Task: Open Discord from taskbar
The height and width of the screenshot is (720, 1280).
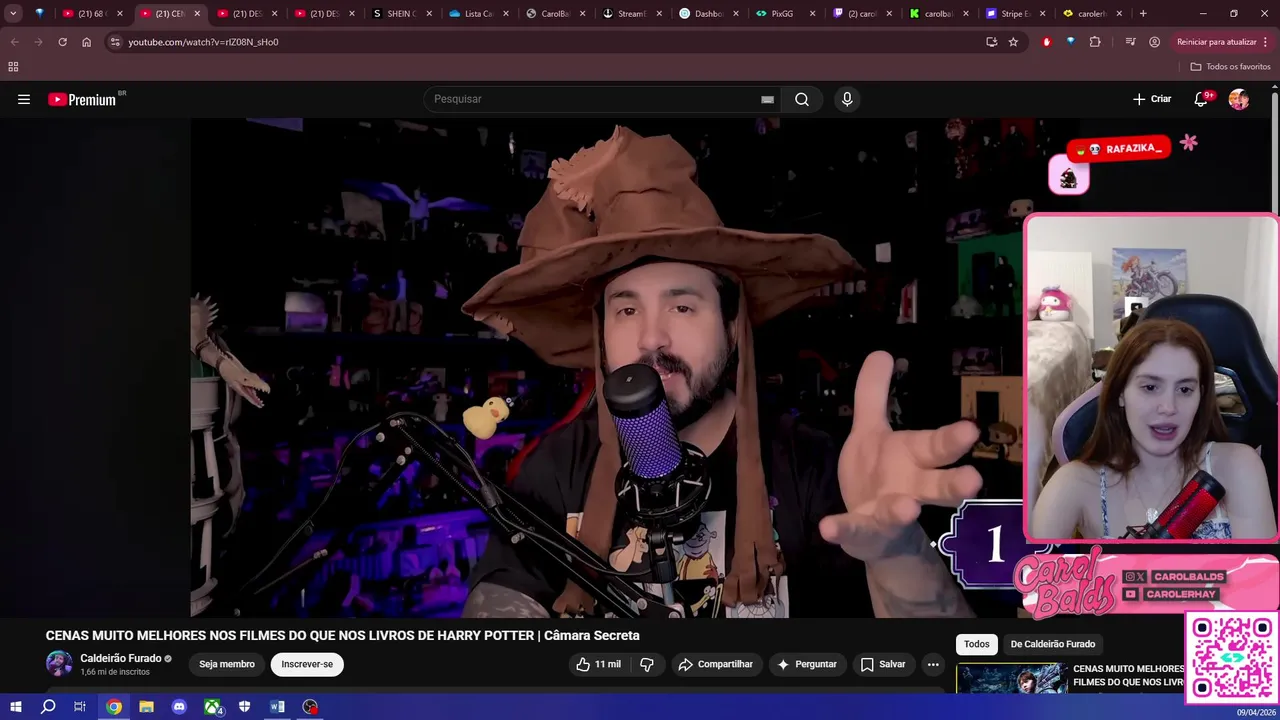Action: tap(179, 707)
